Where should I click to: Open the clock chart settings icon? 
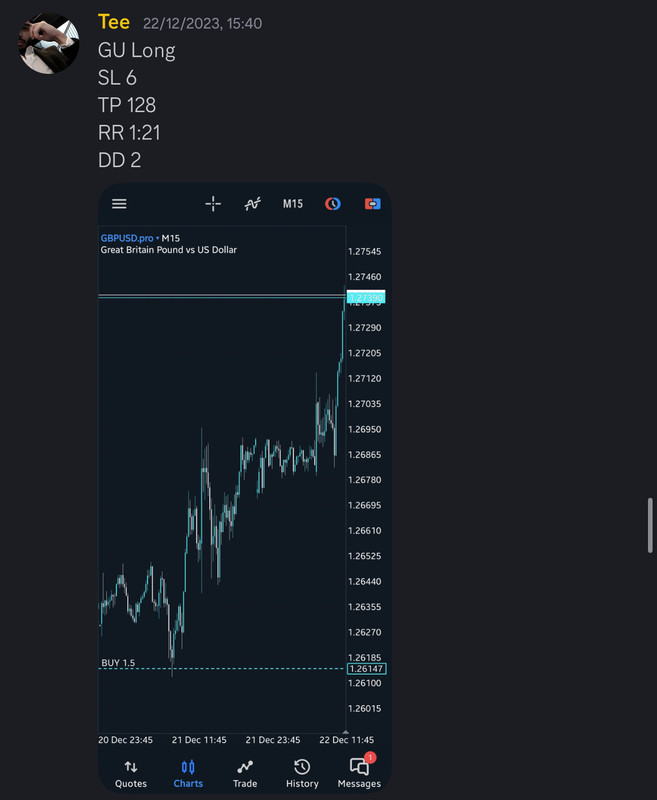pos(333,204)
